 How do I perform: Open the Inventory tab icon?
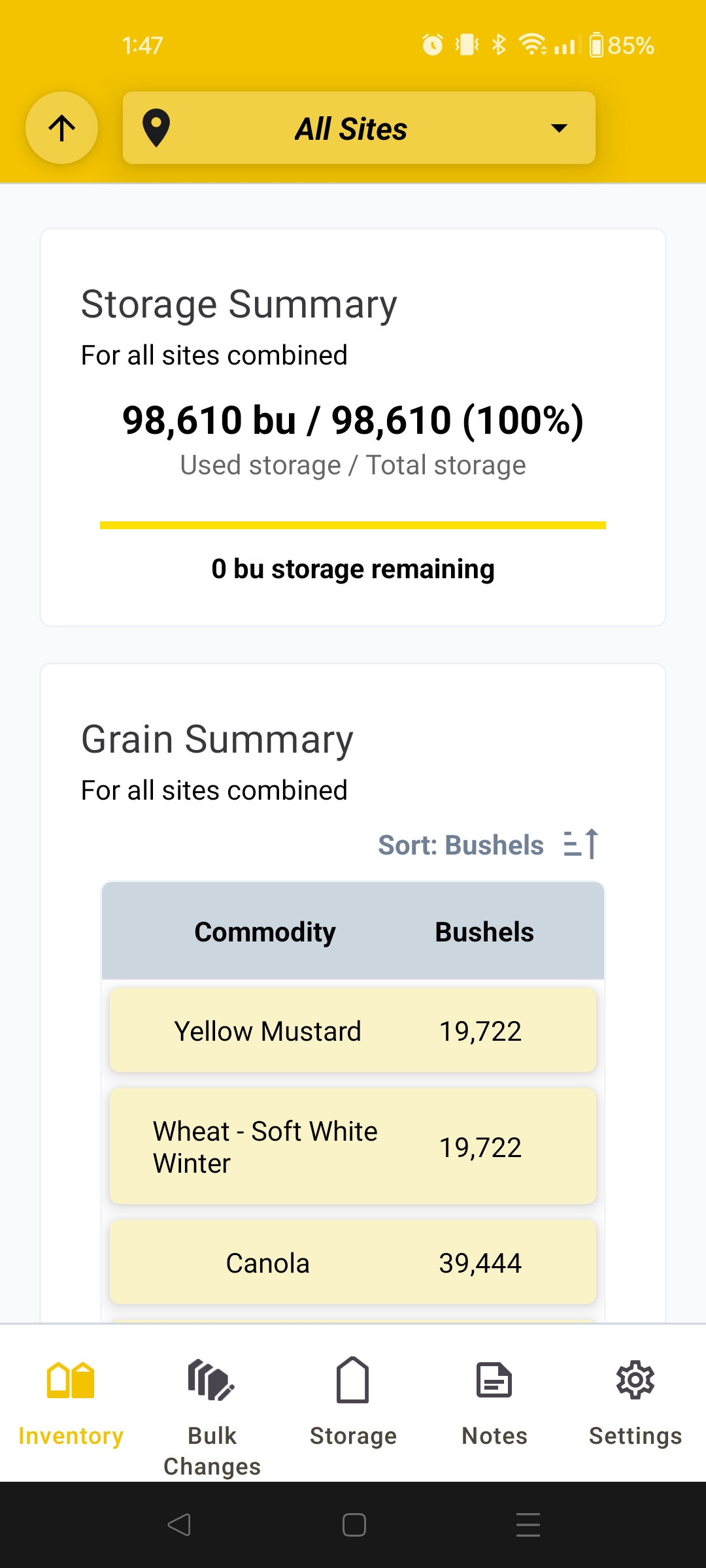click(x=71, y=1380)
